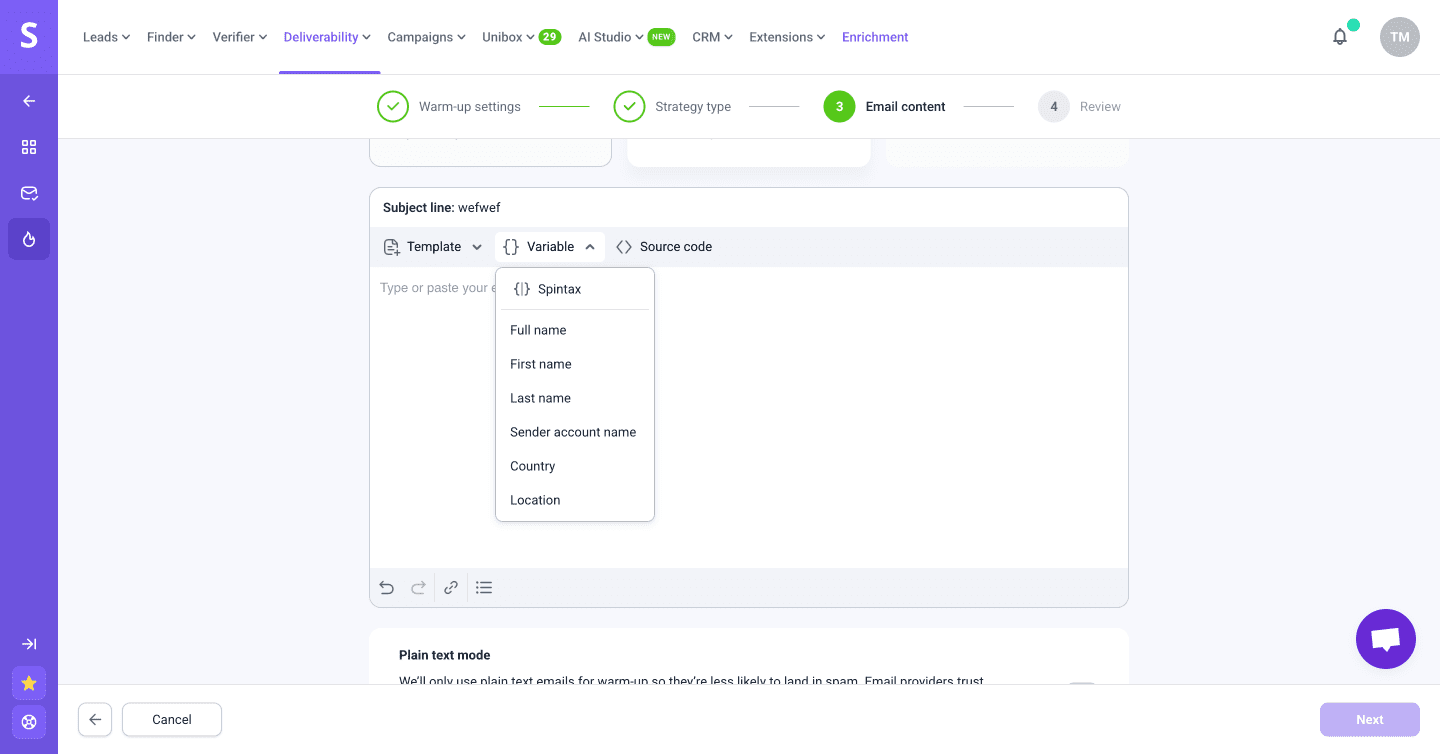Screen dimensions: 1440x754
Task: Click the redo arrow in editor
Action: point(419,588)
